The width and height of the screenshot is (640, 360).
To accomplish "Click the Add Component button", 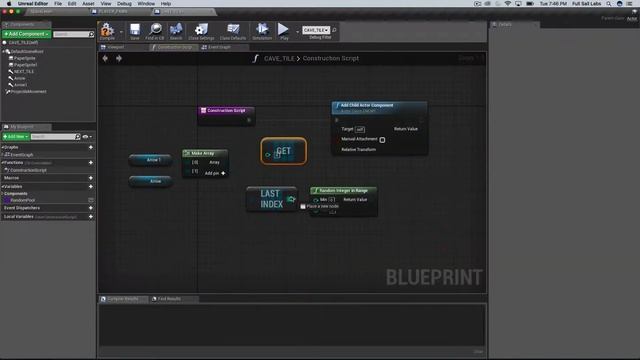I will 27,34.
